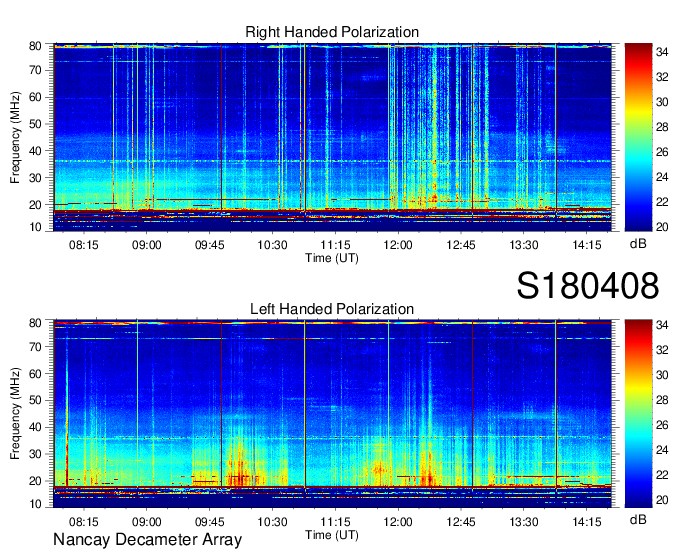Image resolution: width=680 pixels, height=552 pixels.
Task: Click the 20 dB value on Right Handed color bar
Action: (662, 227)
